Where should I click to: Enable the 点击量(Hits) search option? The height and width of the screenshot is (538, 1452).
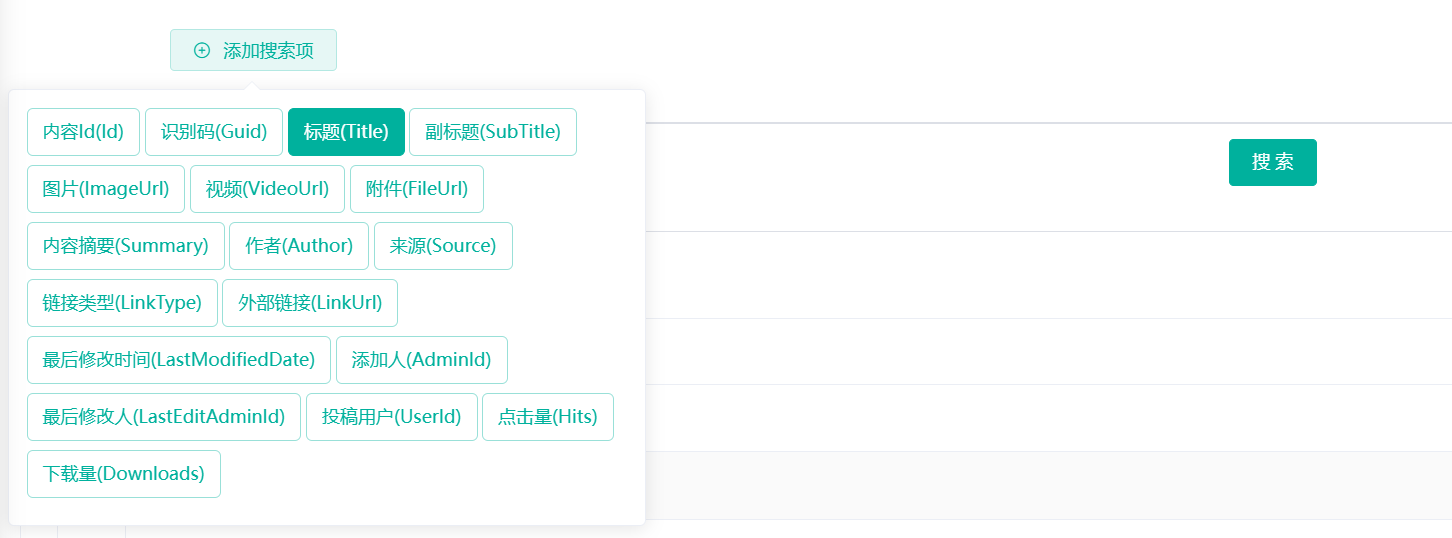point(548,417)
